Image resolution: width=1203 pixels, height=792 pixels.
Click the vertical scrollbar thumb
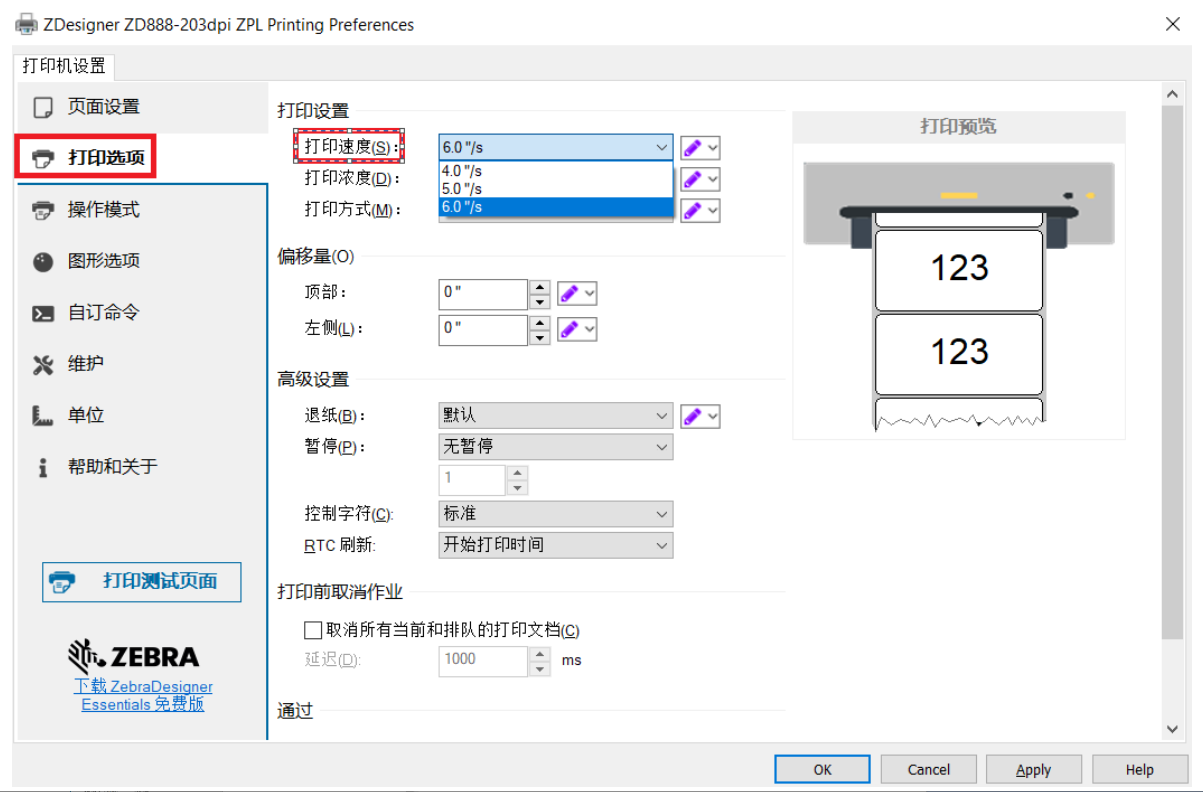[1174, 370]
